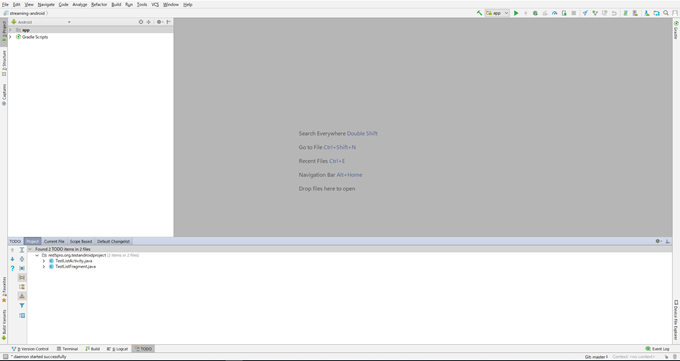Open the filter TODO items funnel icon
Screen dimensions: 680x361
pos(22,305)
